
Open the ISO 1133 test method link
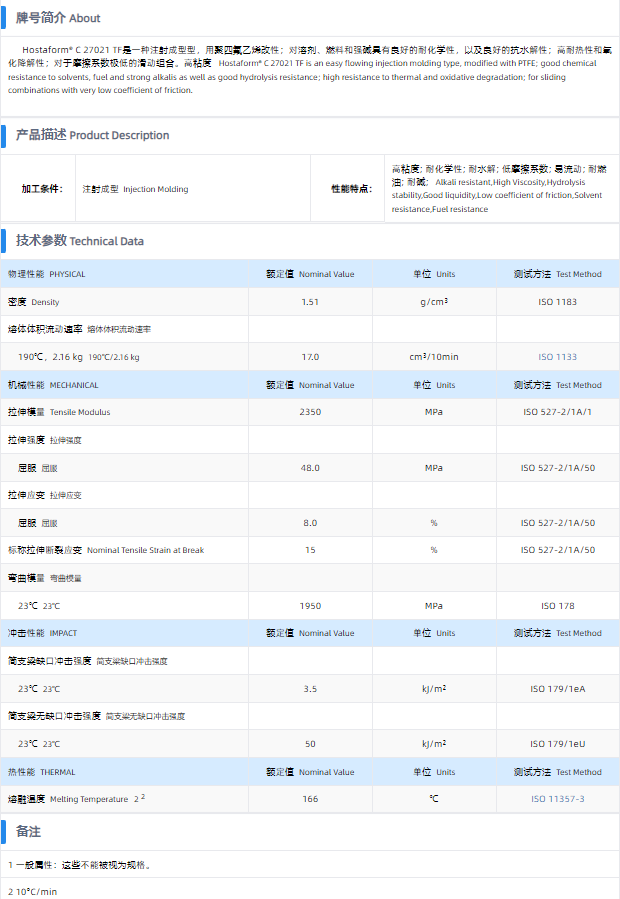point(557,357)
